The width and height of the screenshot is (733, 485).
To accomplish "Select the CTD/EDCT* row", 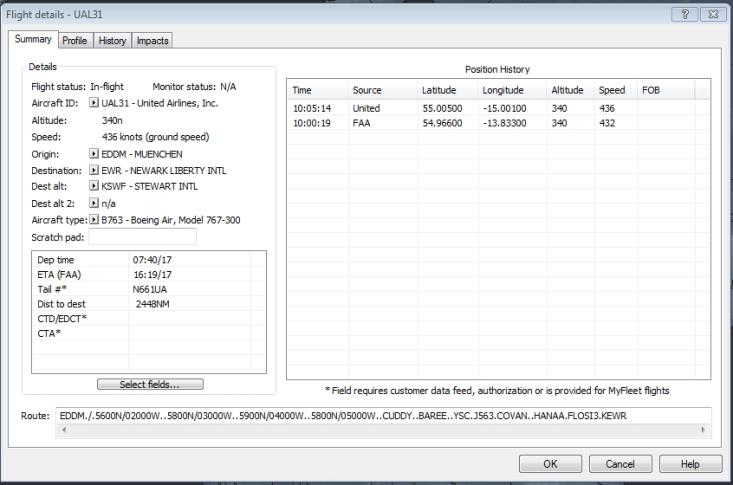I will tap(149, 319).
